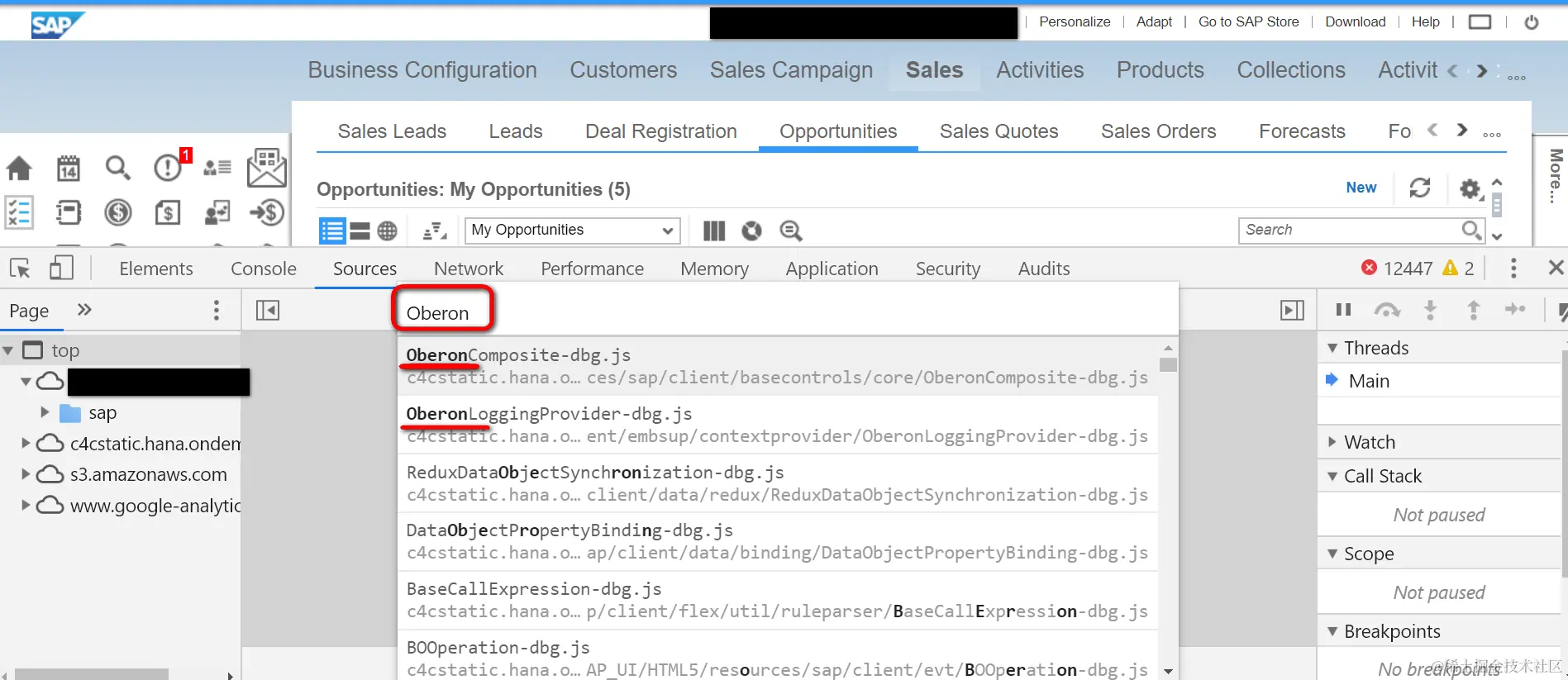Activate the DevTools inspect element picker

point(20,268)
